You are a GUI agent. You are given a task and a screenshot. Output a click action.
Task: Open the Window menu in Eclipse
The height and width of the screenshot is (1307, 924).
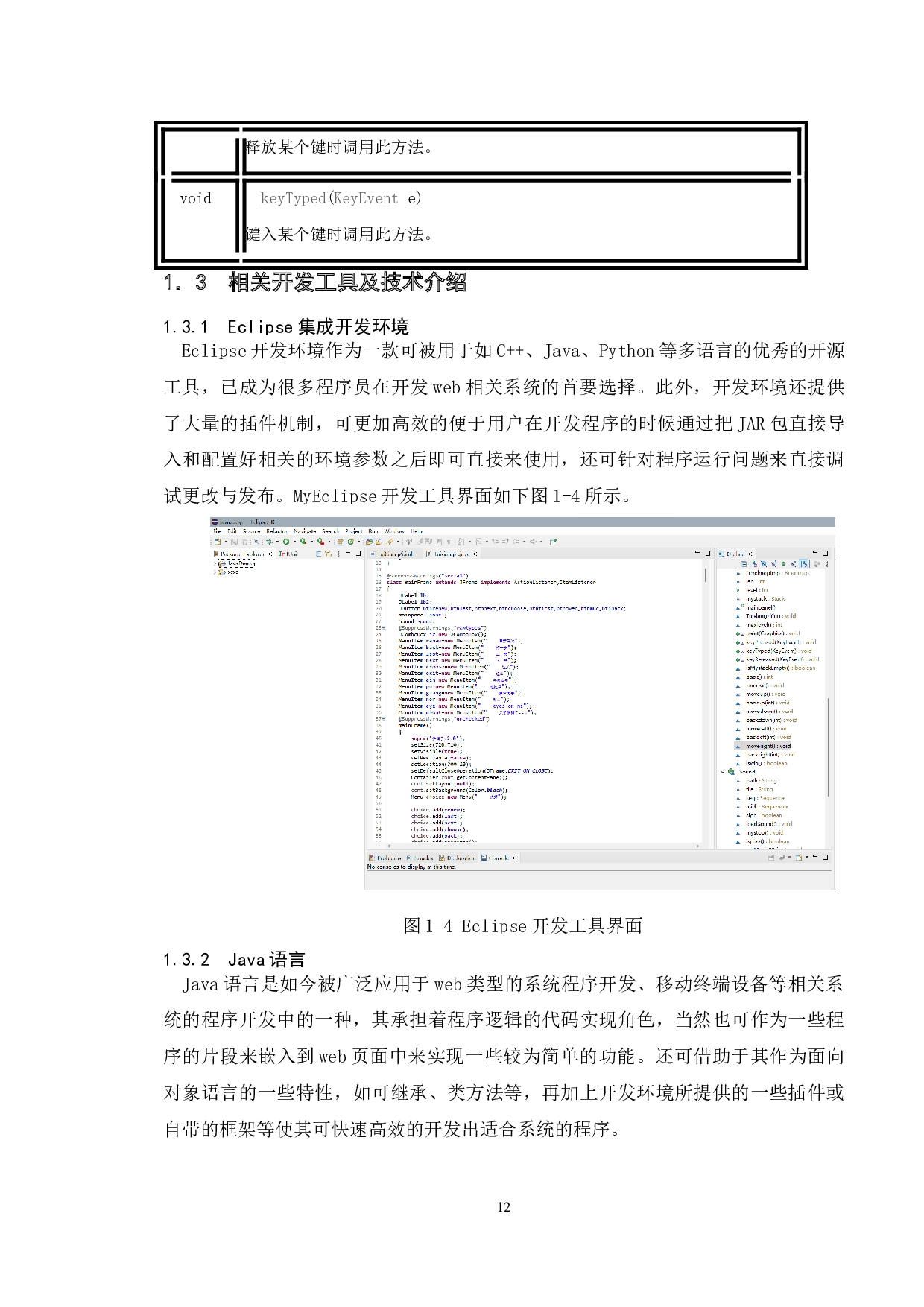tap(394, 531)
